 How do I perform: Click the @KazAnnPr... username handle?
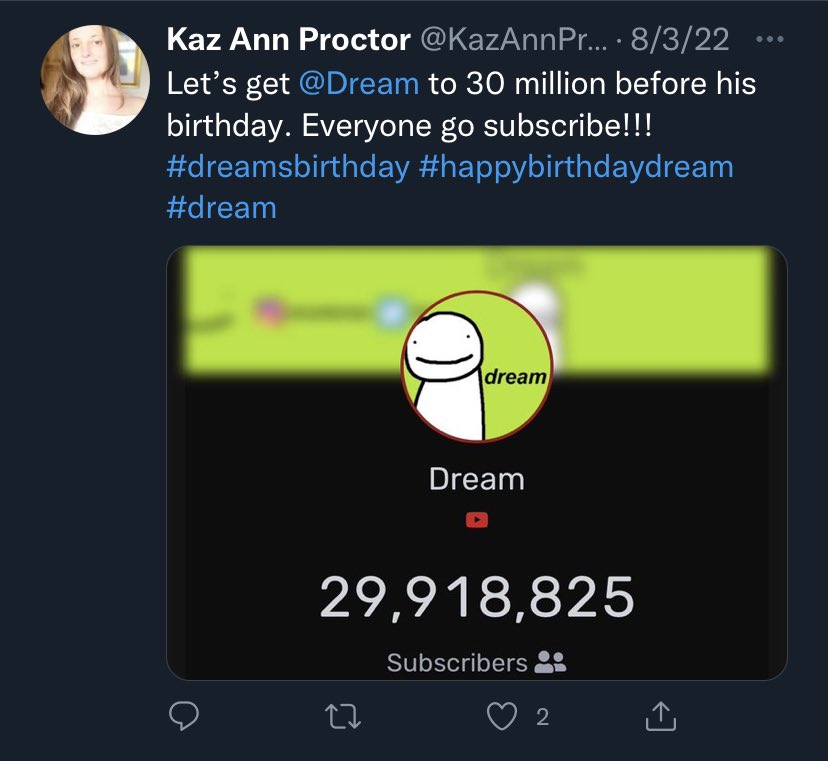pyautogui.click(x=513, y=40)
